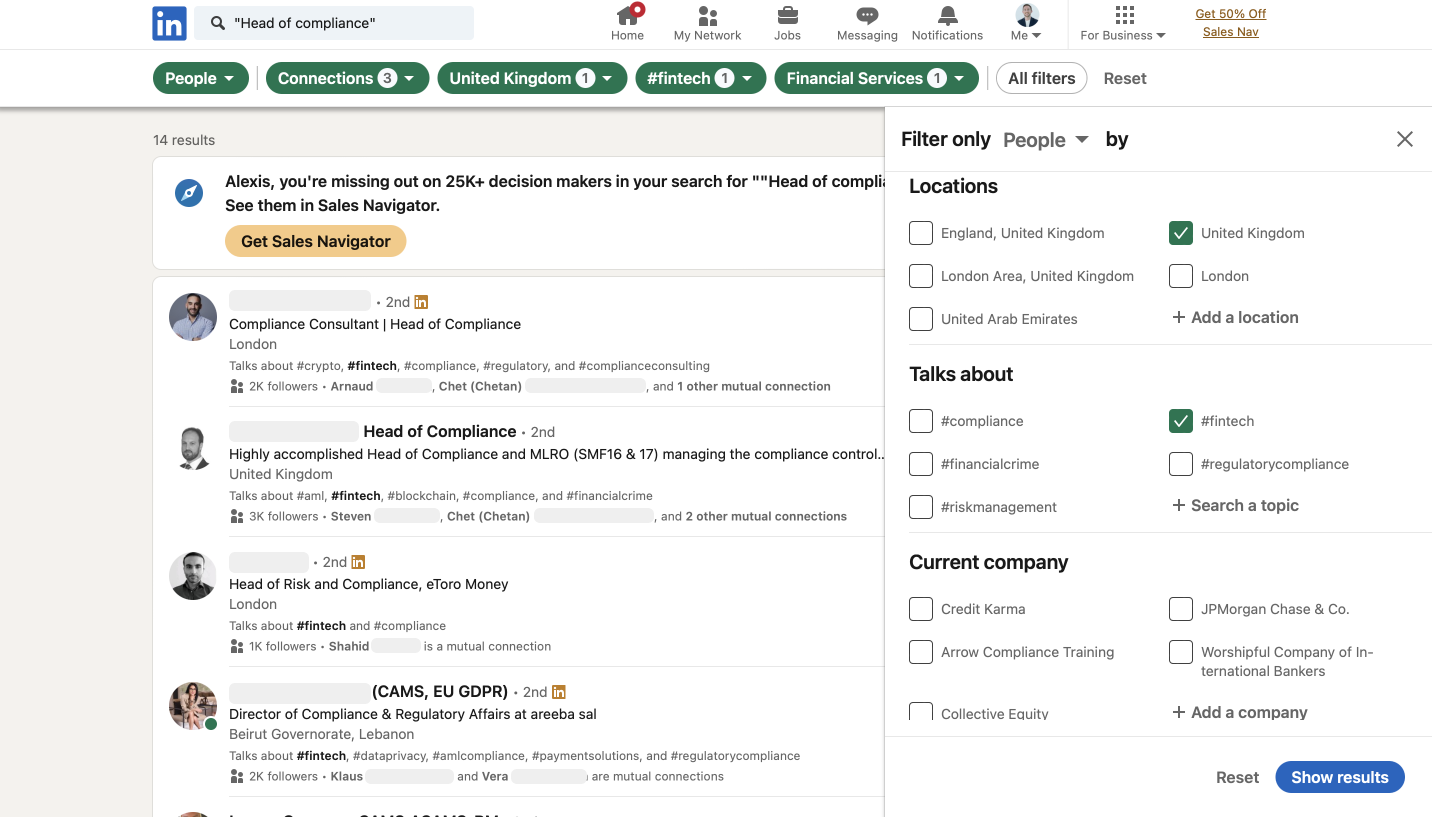Screen dimensions: 1432x817
Task: Open the Get 50% Off Sales Nav link
Action: pyautogui.click(x=1231, y=23)
